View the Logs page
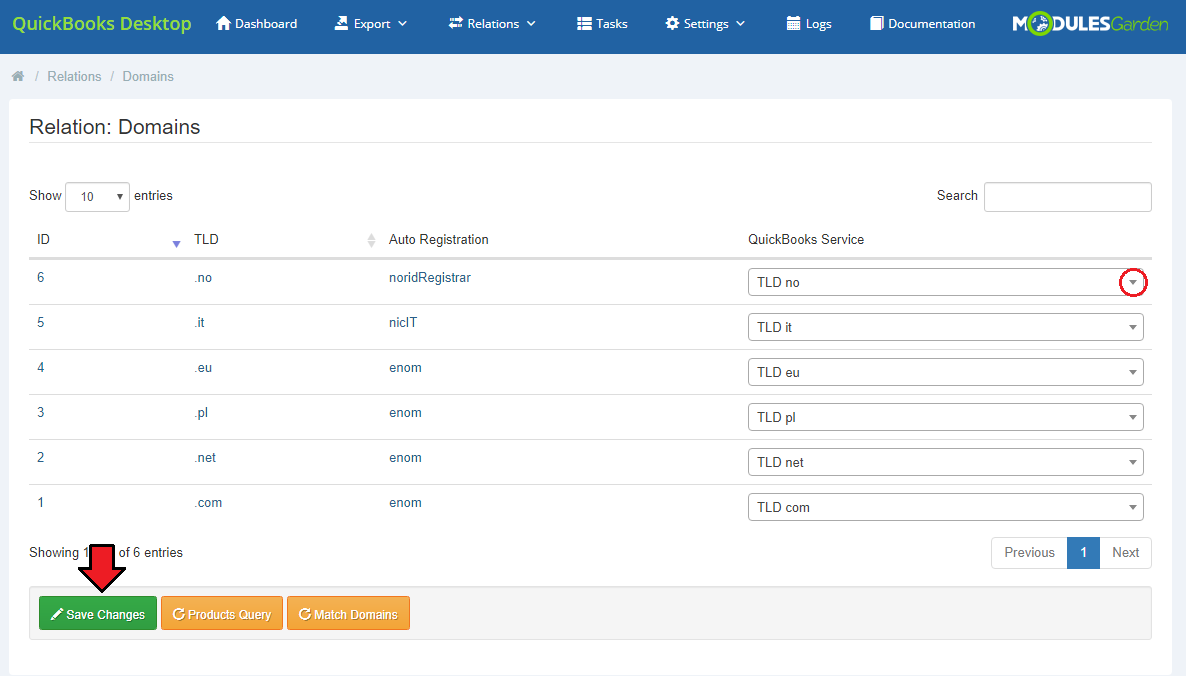The width and height of the screenshot is (1186, 676). [808, 24]
